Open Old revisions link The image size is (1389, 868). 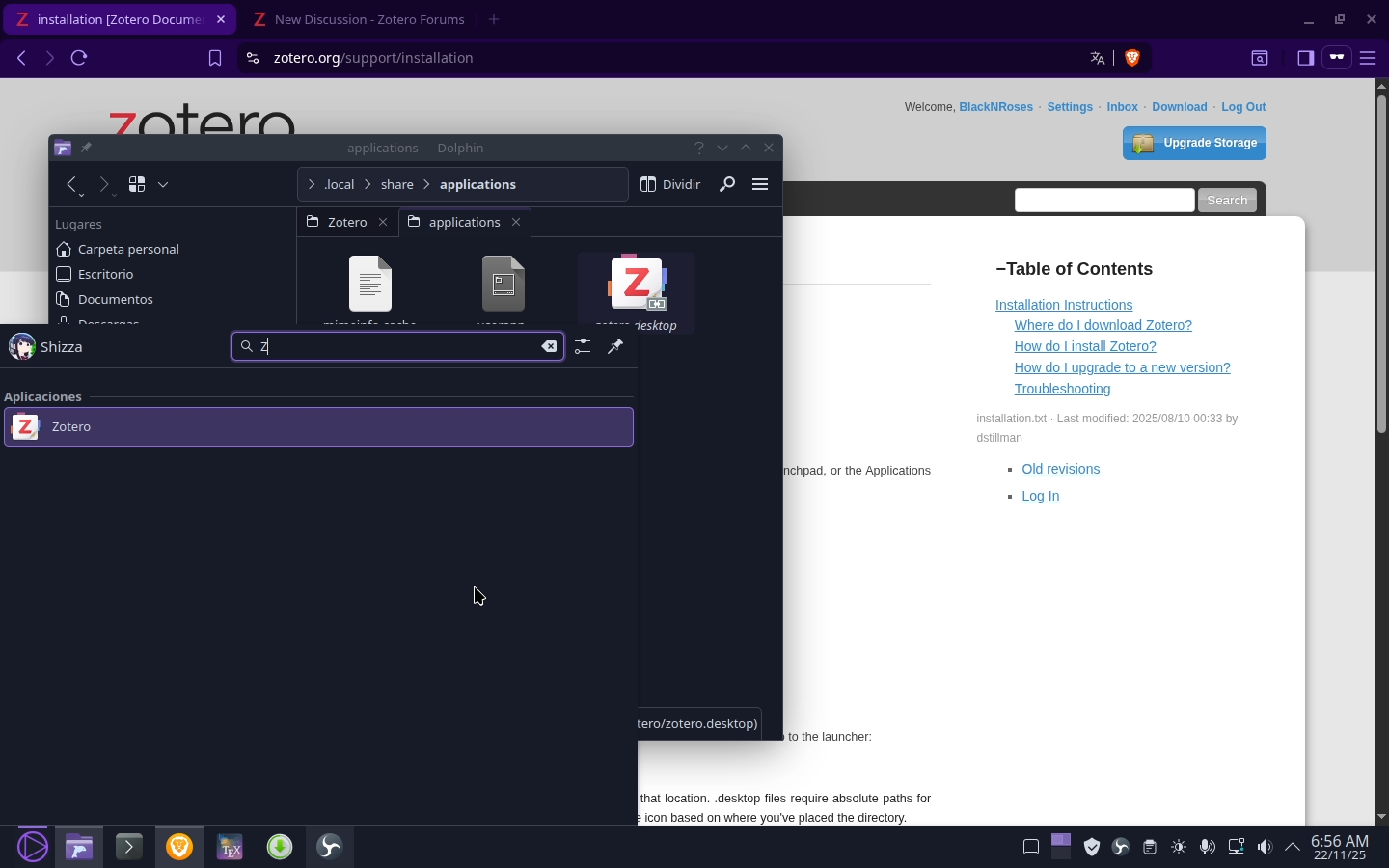(x=1061, y=470)
